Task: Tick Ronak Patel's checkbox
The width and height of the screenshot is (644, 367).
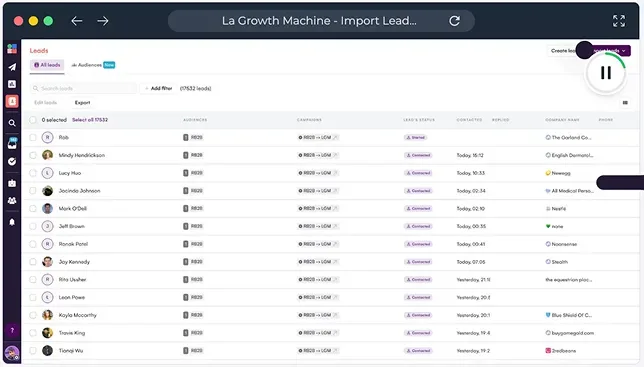Action: pyautogui.click(x=33, y=244)
